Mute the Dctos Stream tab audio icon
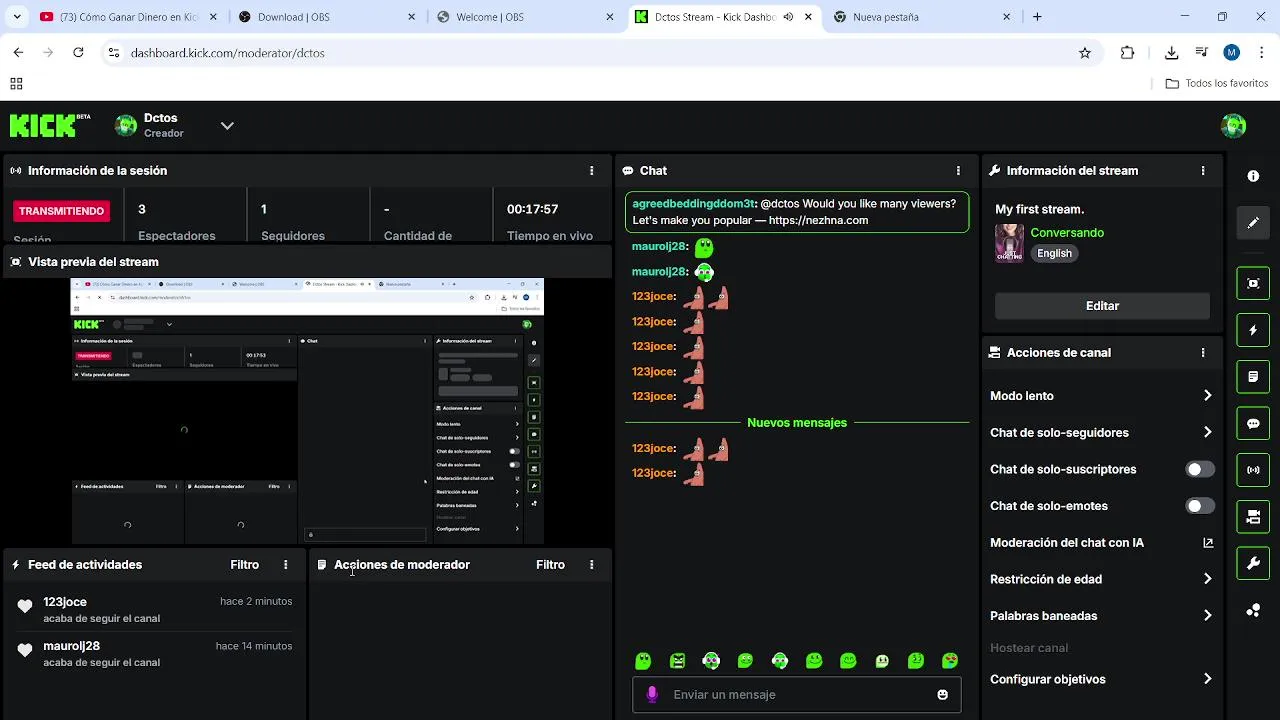Viewport: 1280px width, 720px height. pos(788,17)
